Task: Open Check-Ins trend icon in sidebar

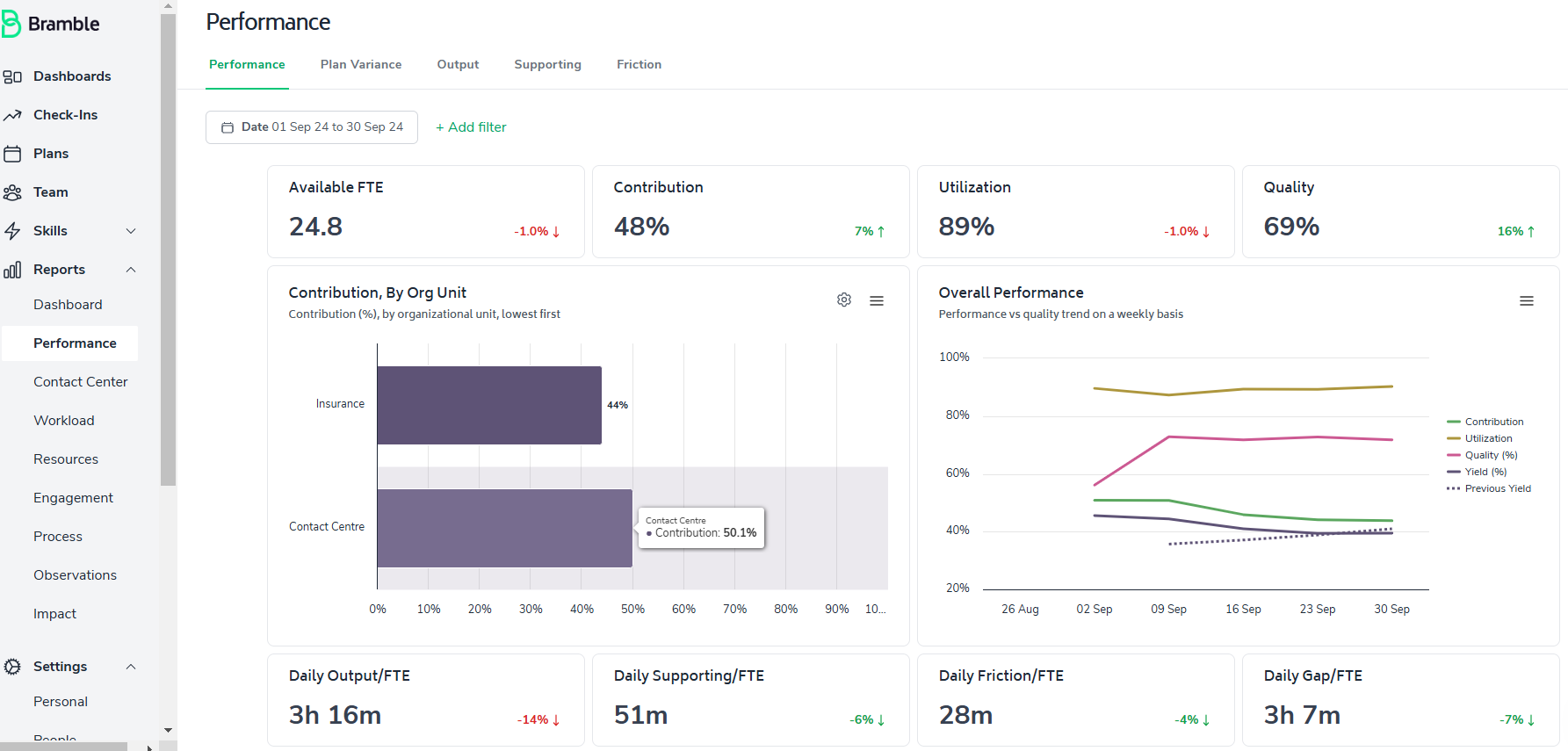Action: coord(12,115)
